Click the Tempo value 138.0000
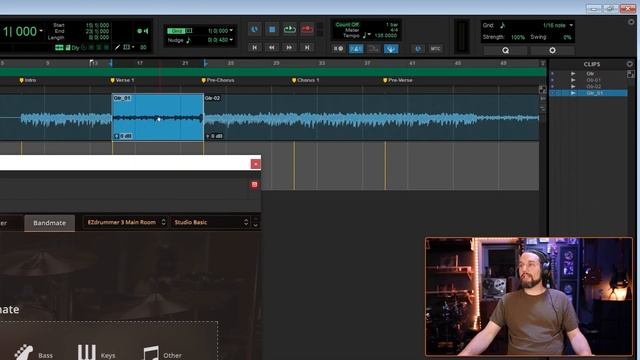This screenshot has width=640, height=360. [x=386, y=36]
